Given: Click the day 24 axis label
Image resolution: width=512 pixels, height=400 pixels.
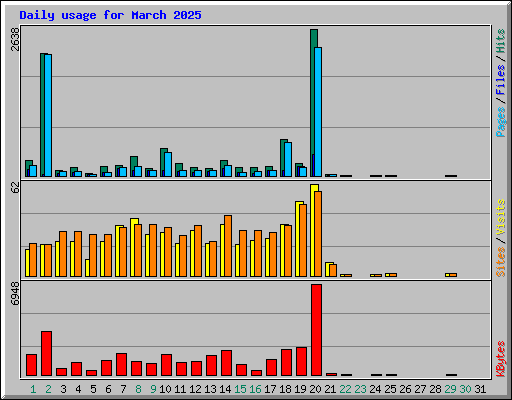Looking at the screenshot, I should 375,389.
